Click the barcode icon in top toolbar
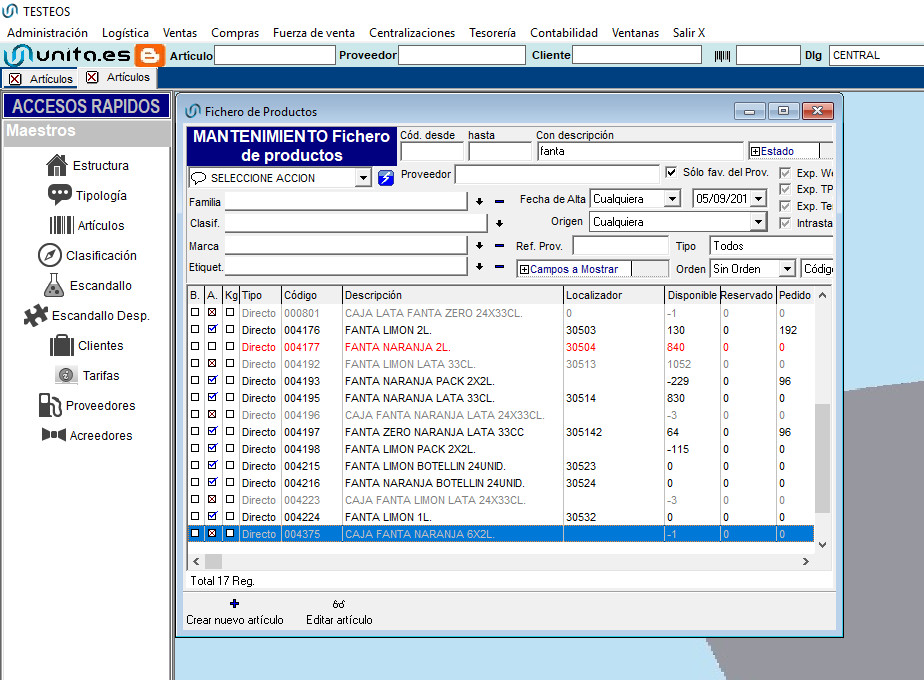 coord(722,56)
